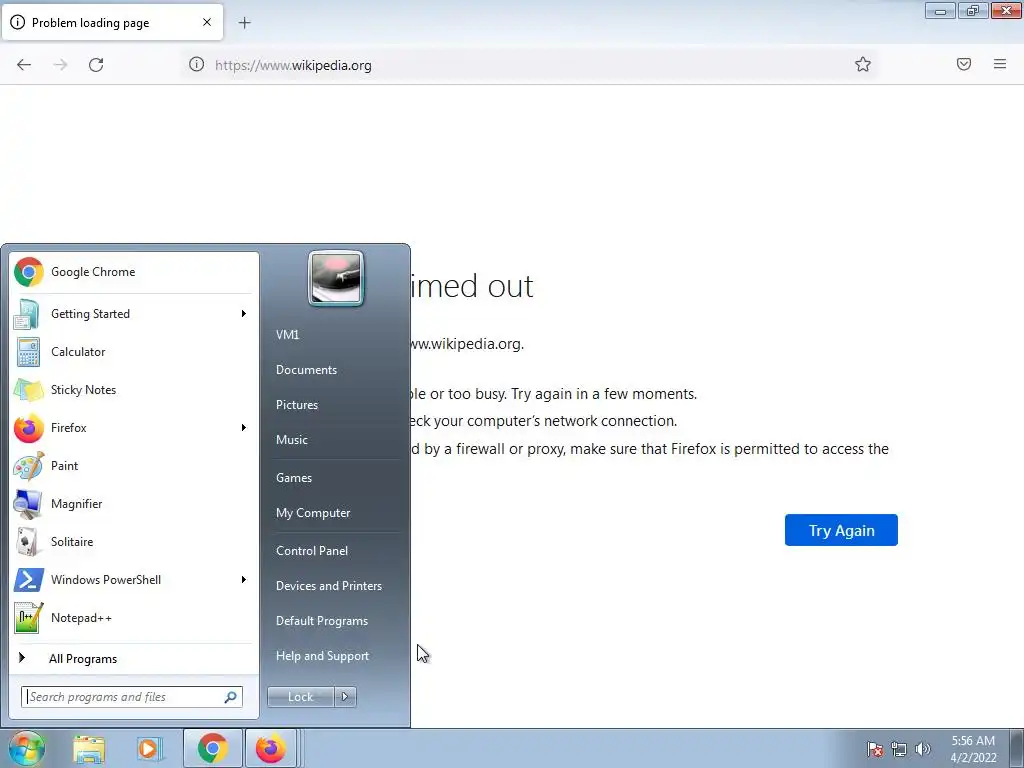Open the Firefox hamburger menu
Image resolution: width=1024 pixels, height=768 pixels.
1000,64
